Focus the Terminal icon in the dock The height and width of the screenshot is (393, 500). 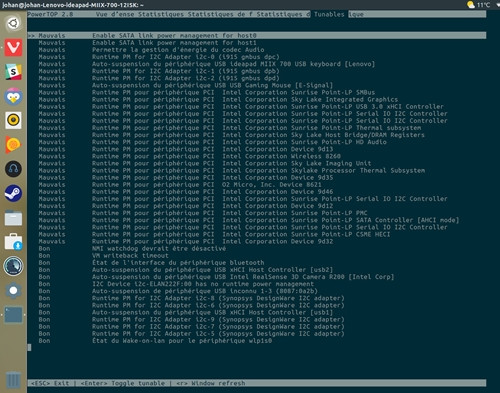tap(13, 315)
